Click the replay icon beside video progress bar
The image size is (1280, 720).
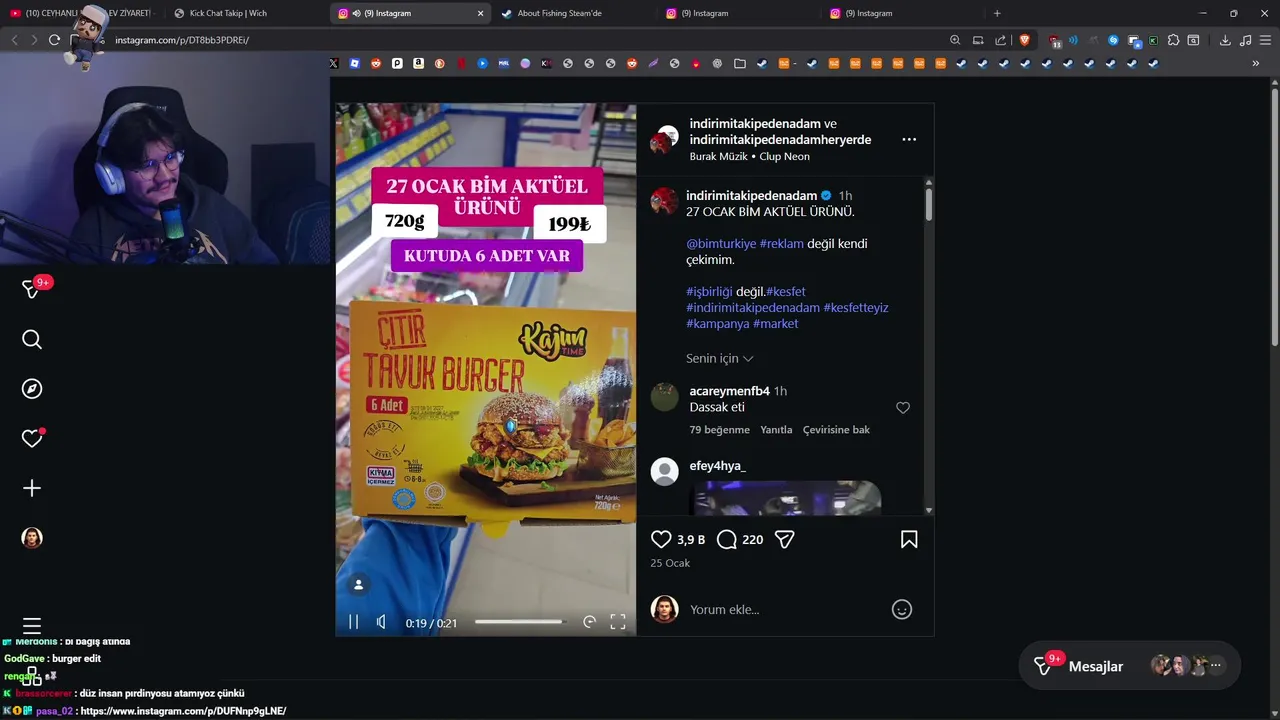coord(589,622)
